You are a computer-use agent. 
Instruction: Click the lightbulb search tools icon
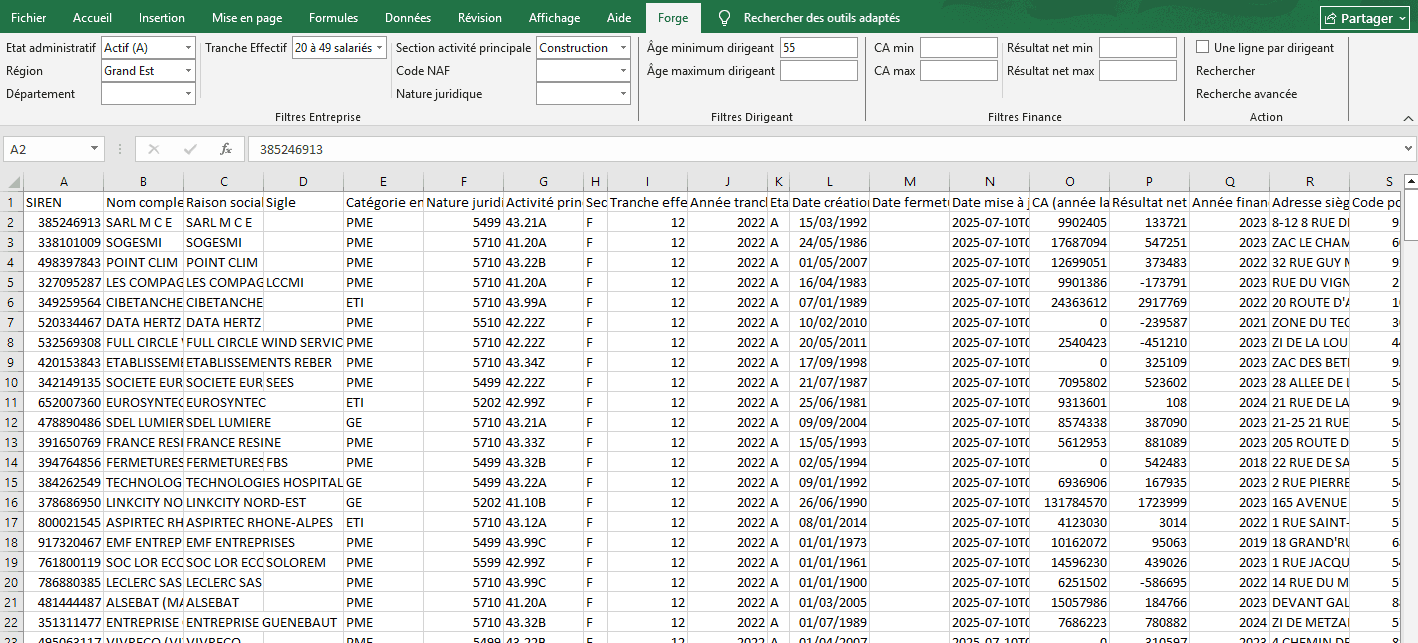(724, 18)
